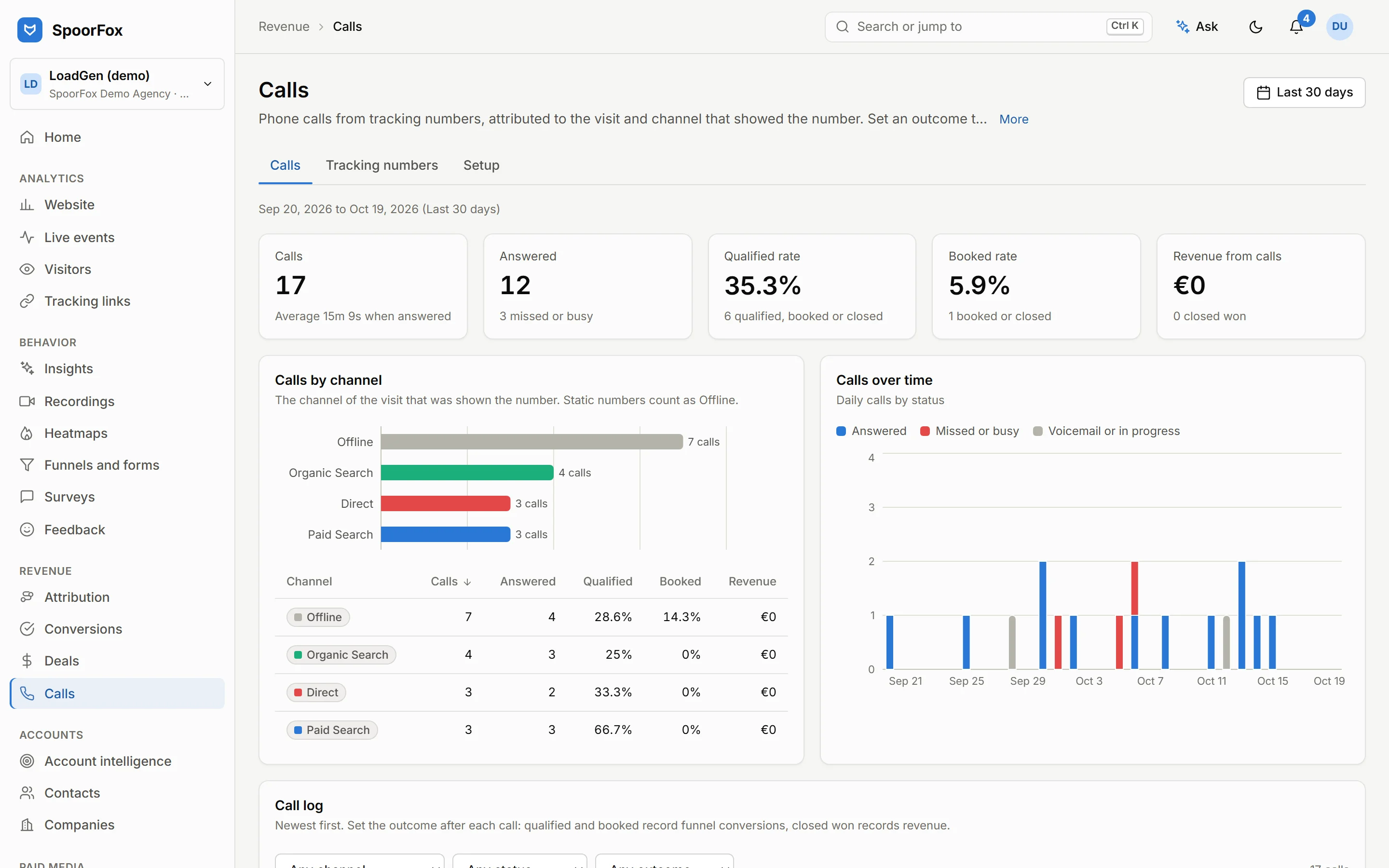Image resolution: width=1389 pixels, height=868 pixels.
Task: Click More to expand description
Action: (x=1014, y=120)
